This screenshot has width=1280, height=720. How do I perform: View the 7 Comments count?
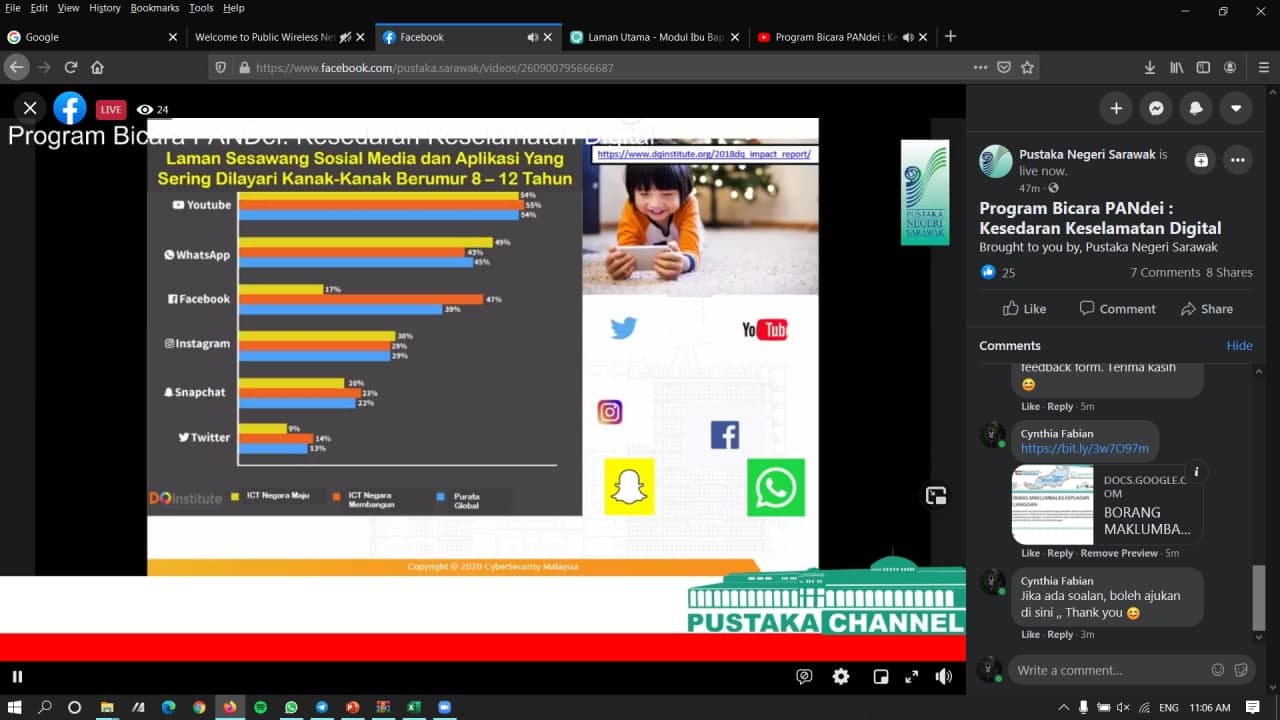tap(1165, 272)
